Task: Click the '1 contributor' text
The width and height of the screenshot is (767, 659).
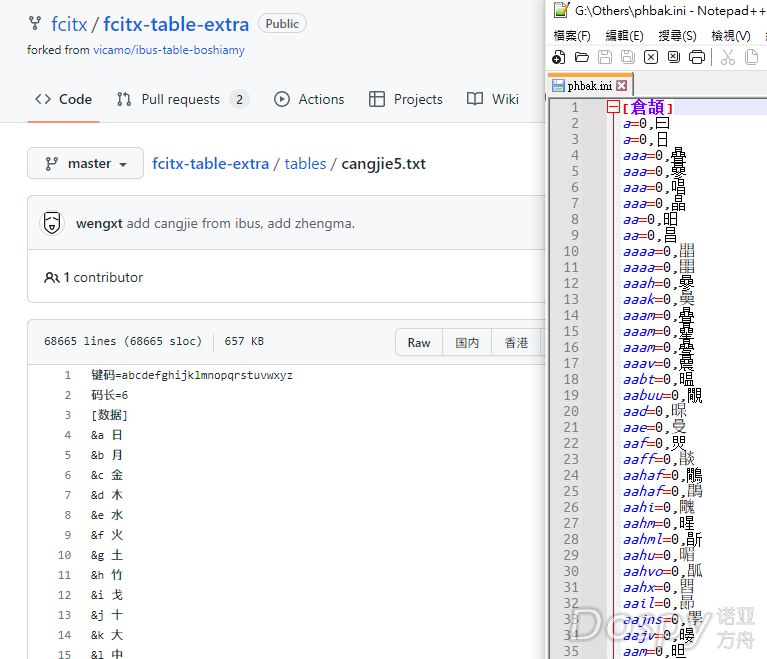Action: pyautogui.click(x=103, y=277)
